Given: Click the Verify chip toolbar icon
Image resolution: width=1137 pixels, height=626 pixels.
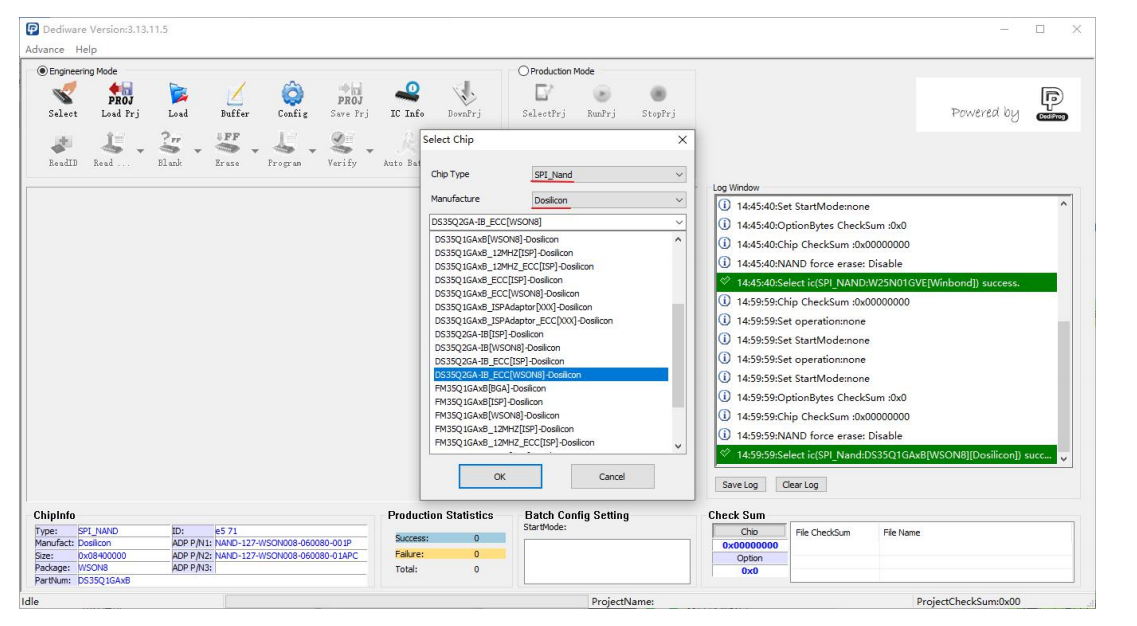Looking at the screenshot, I should [x=342, y=143].
